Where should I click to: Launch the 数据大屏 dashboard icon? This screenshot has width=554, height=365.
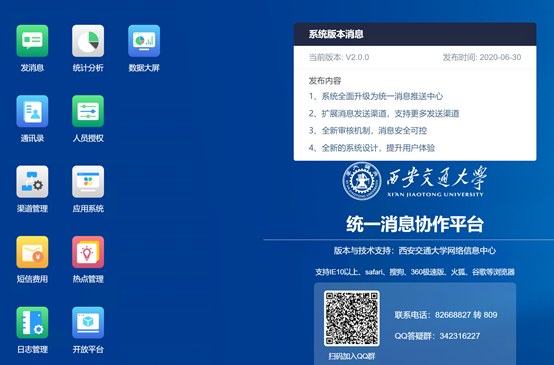[x=144, y=41]
